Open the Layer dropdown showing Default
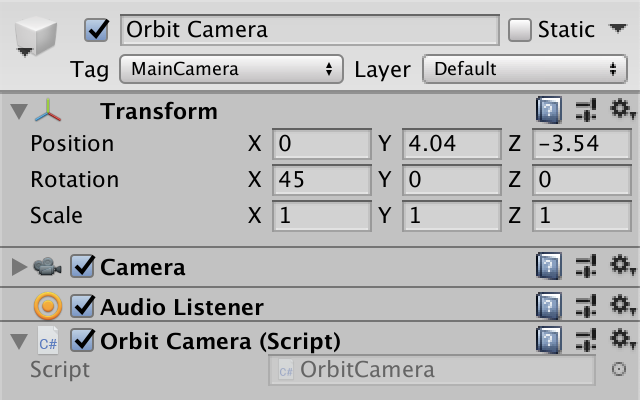The width and height of the screenshot is (640, 400). click(x=524, y=69)
